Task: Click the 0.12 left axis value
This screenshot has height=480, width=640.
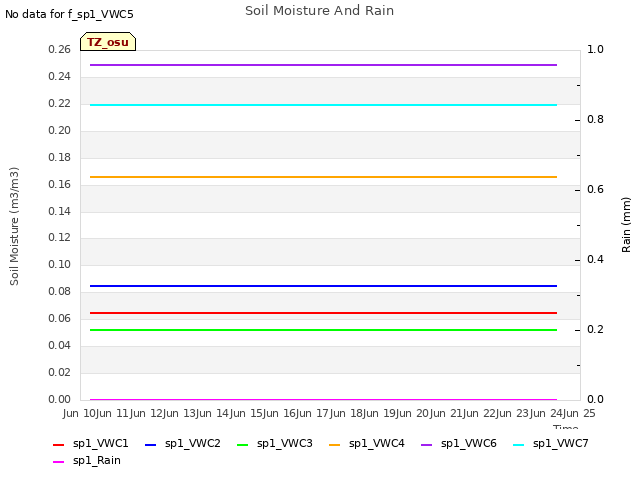Action: (60, 238)
